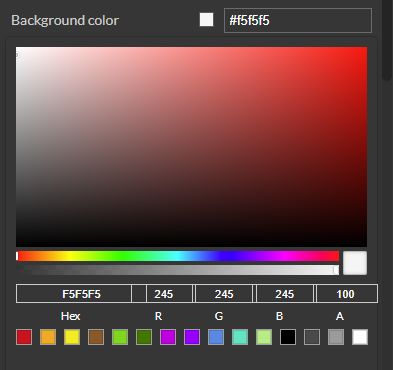The height and width of the screenshot is (370, 393).
Task: Select the orange preset color swatch
Action: (48, 337)
